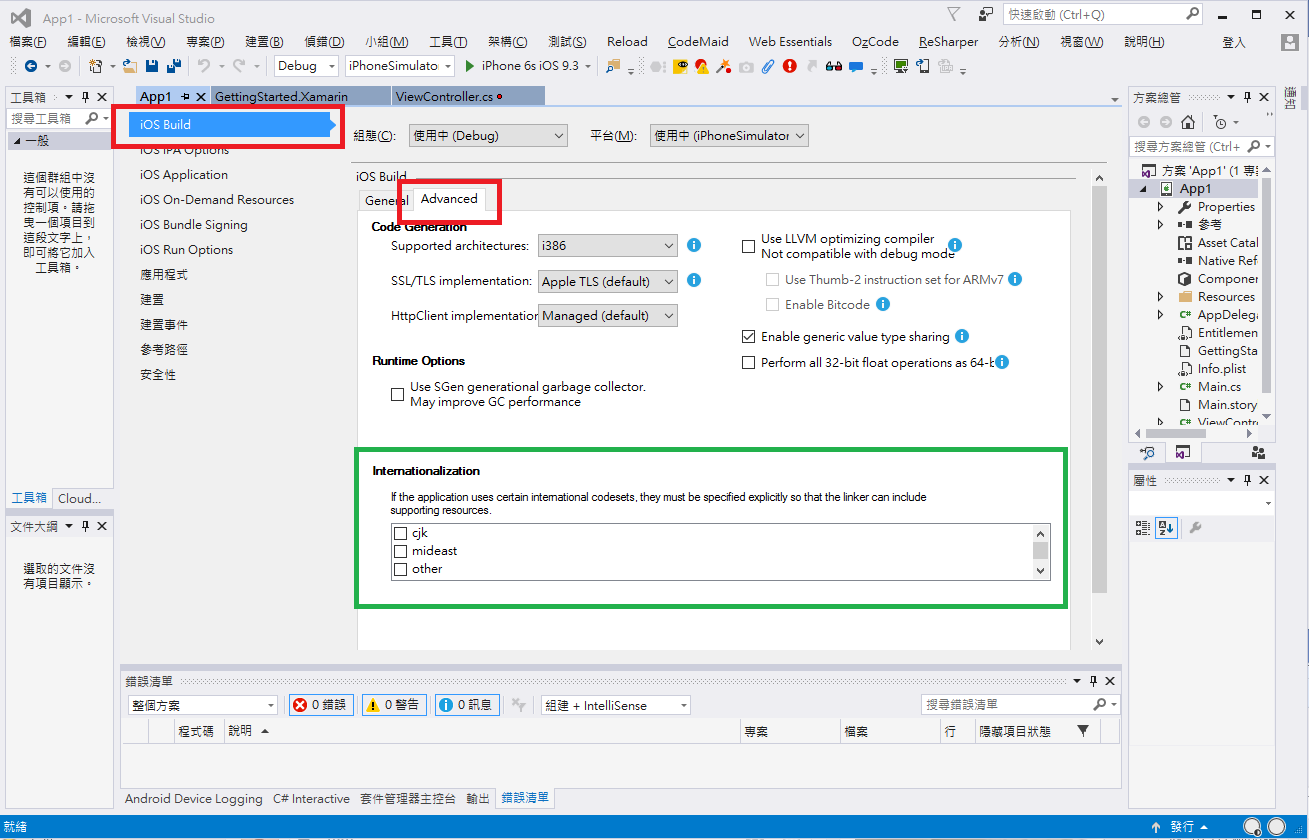Viewport: 1309px width, 840px height.
Task: Expand the Resources folder in Solution Explorer
Action: tap(1161, 297)
